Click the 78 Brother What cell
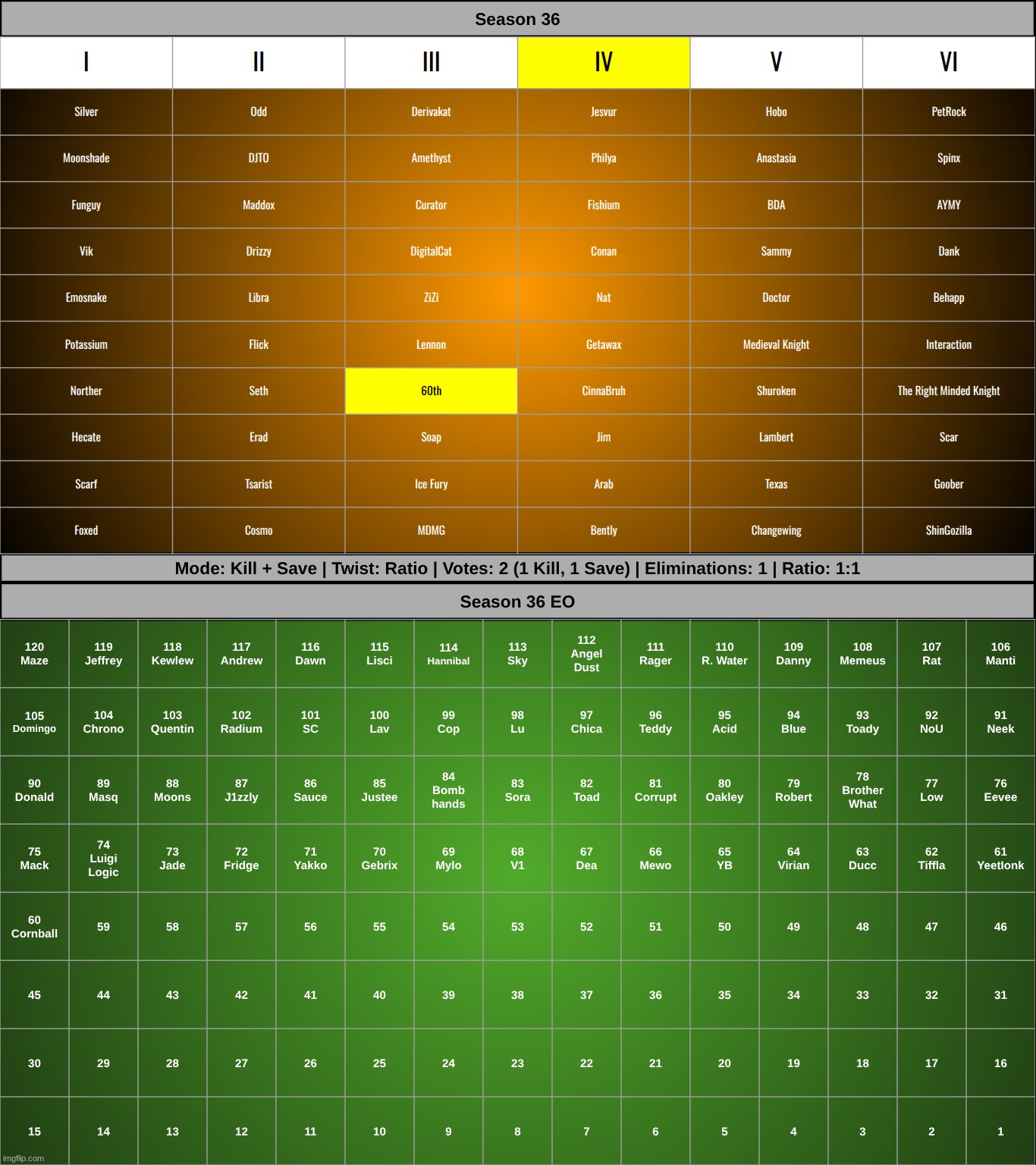The image size is (1036, 1165). click(x=862, y=790)
